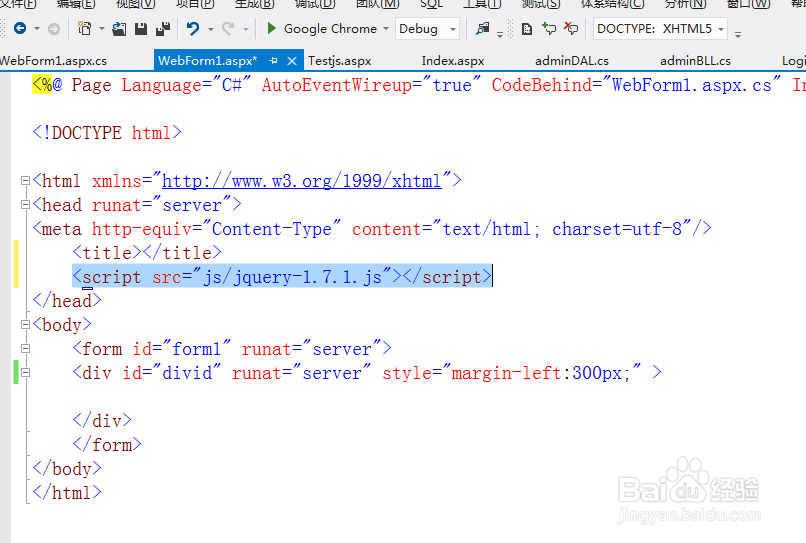
Task: Open the DOCTYPE: XHTML5 target schema dropdown
Action: pyautogui.click(x=660, y=29)
